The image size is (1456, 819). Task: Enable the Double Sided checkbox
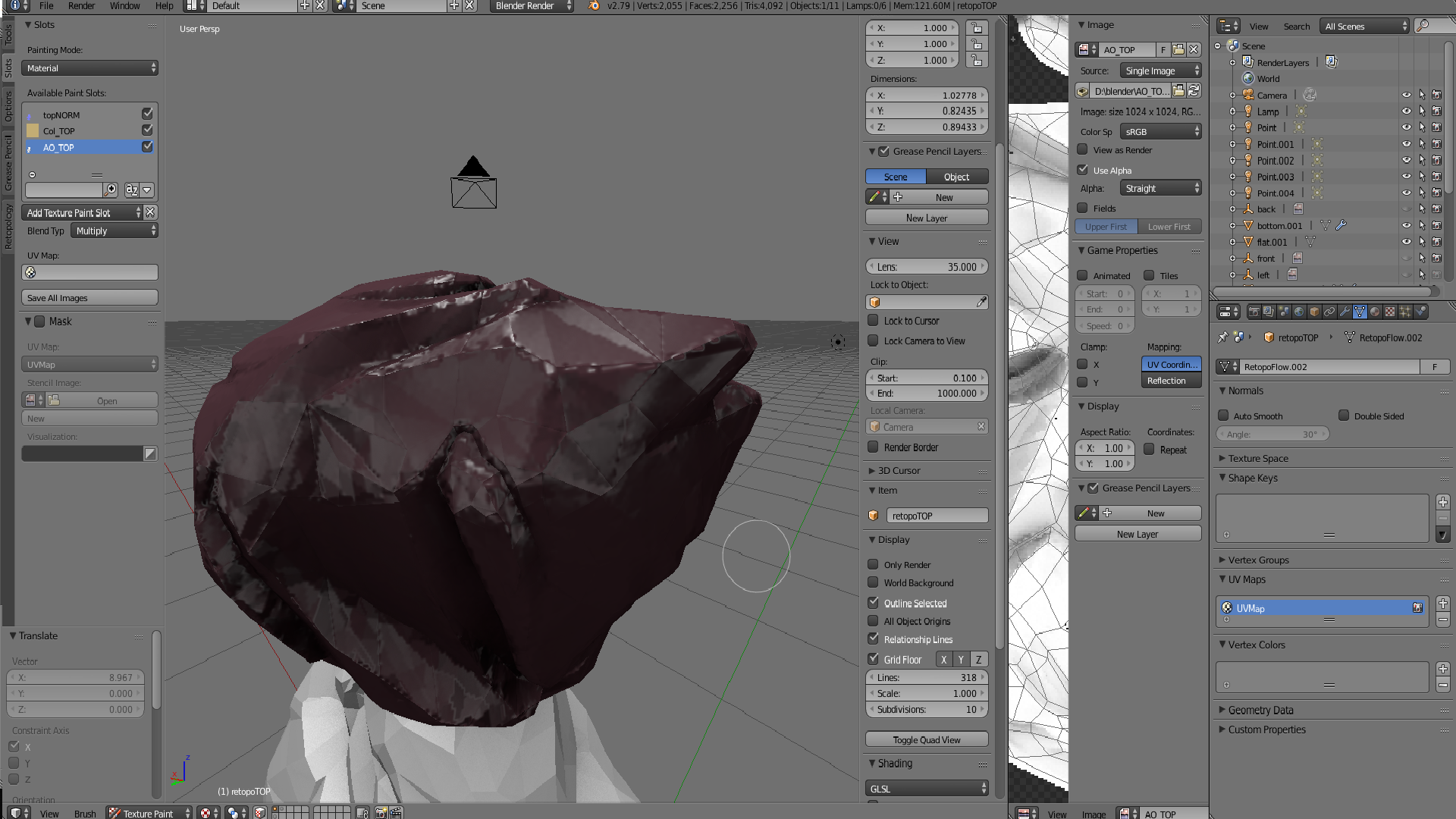[1344, 416]
